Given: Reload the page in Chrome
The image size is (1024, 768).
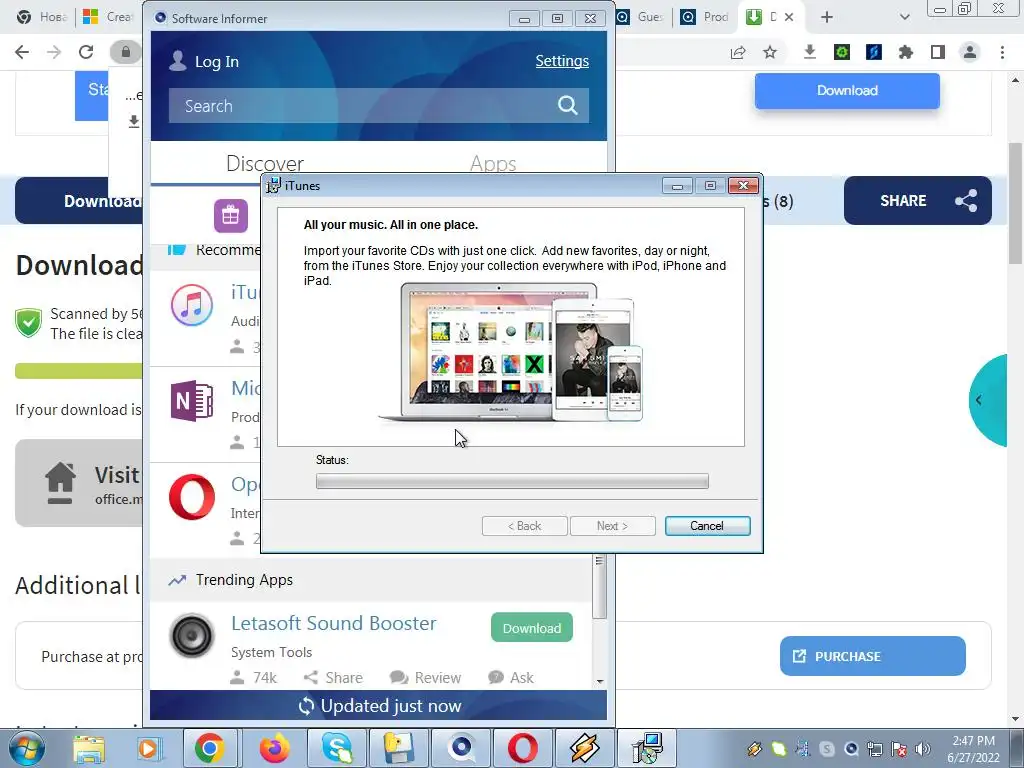Looking at the screenshot, I should tap(86, 52).
